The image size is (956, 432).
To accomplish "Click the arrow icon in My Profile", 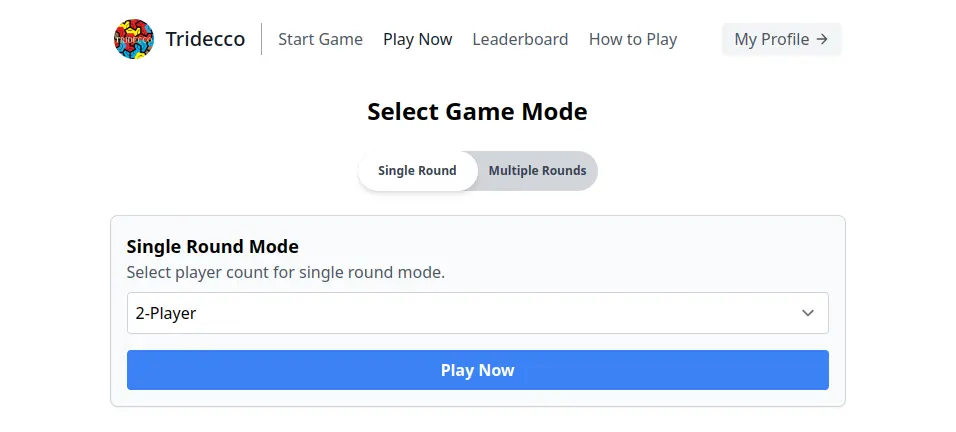I will [822, 39].
